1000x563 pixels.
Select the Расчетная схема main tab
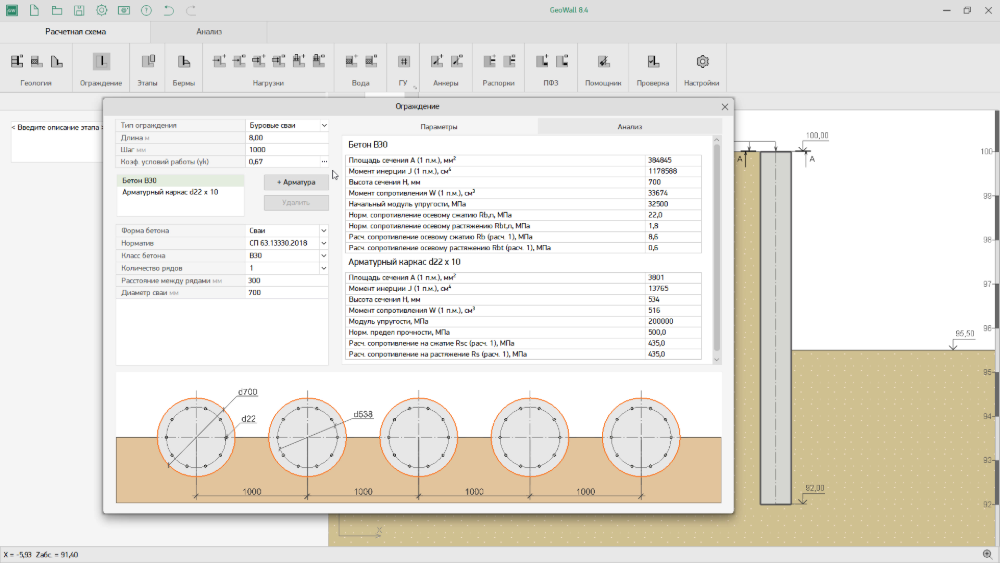point(76,32)
